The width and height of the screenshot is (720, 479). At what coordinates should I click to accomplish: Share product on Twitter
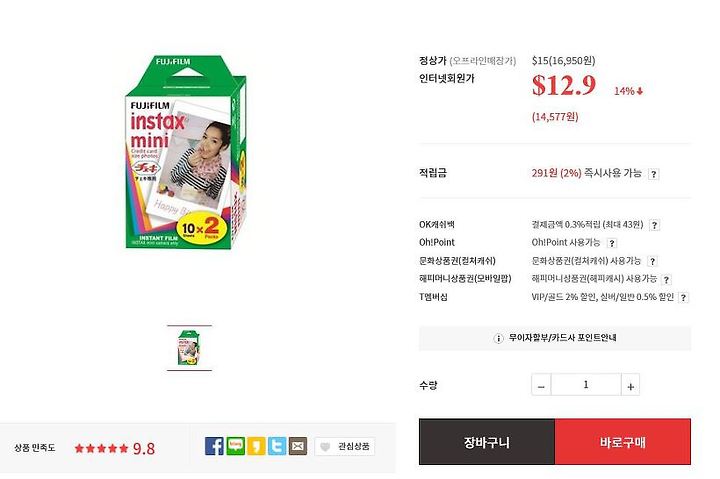(277, 446)
